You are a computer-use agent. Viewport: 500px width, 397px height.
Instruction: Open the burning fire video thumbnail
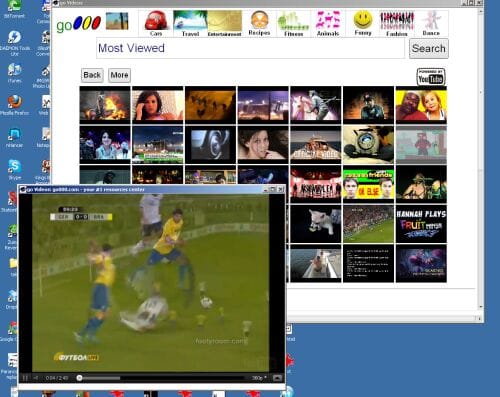[x=105, y=105]
